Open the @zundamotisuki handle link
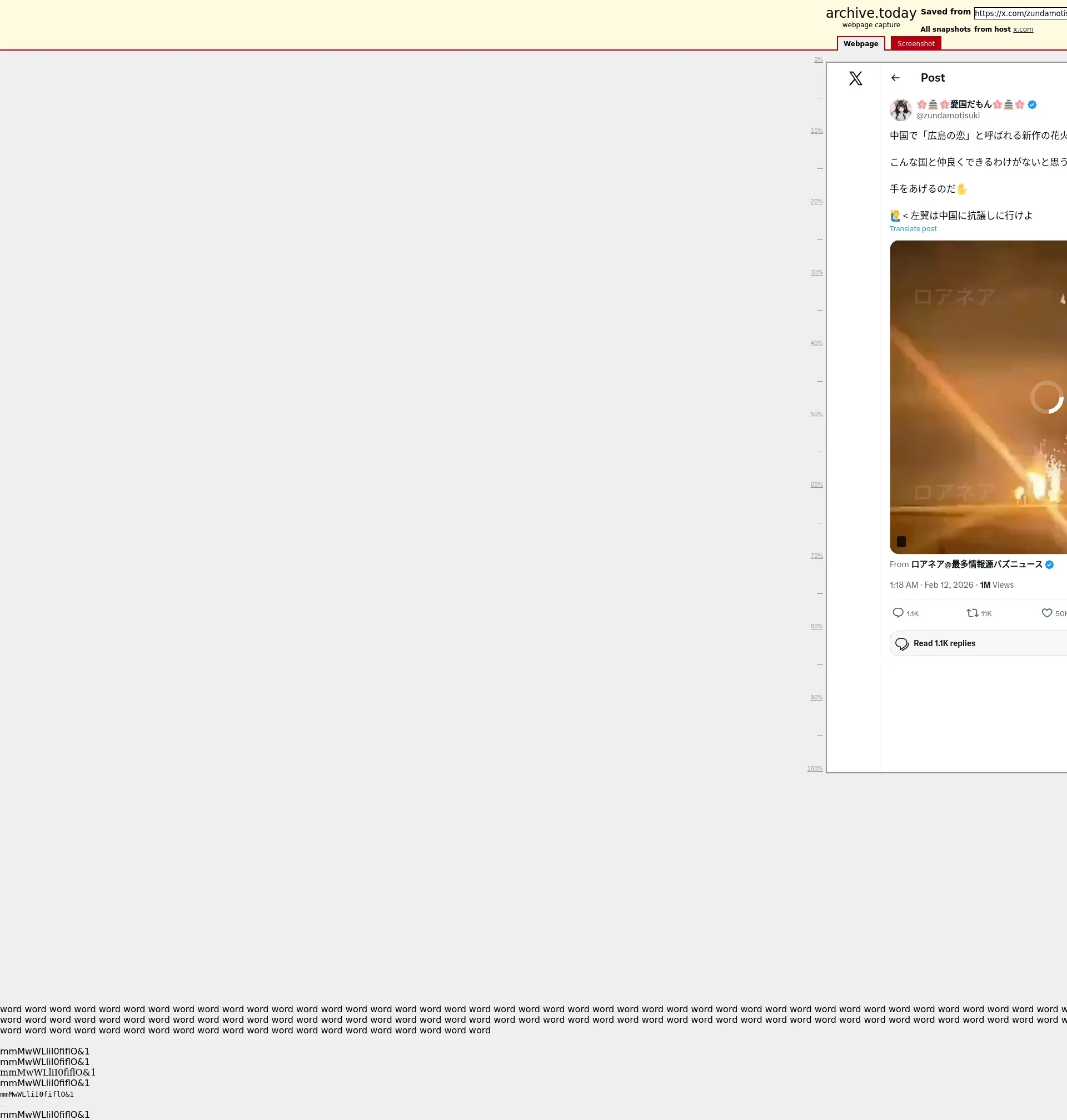 pyautogui.click(x=948, y=116)
